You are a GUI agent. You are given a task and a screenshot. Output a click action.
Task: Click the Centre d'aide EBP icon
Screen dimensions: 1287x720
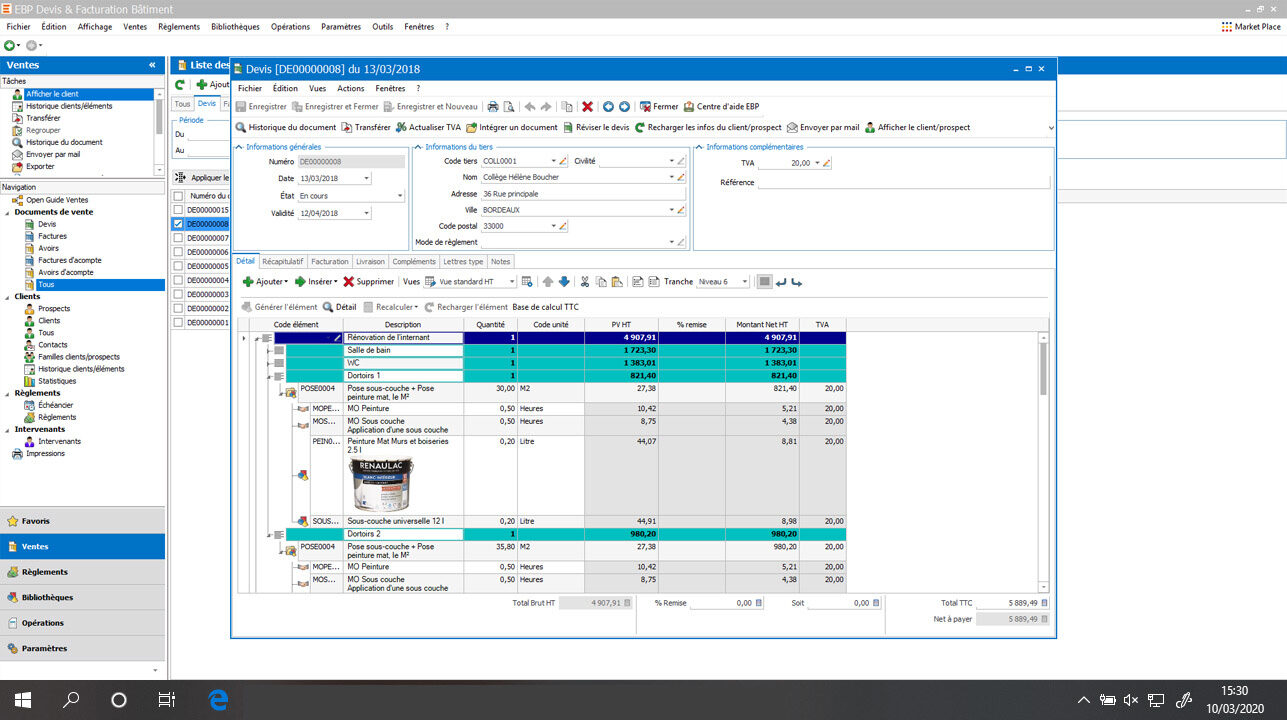click(687, 105)
